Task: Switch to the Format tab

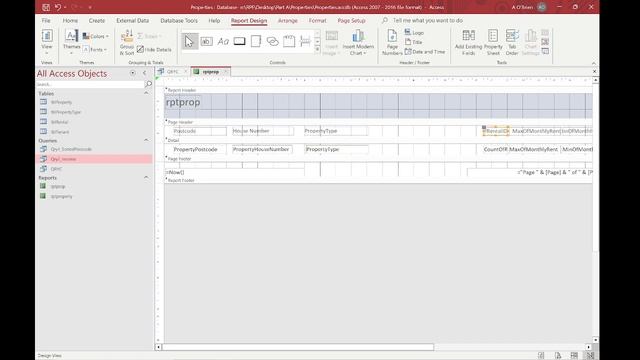Action: click(x=318, y=20)
